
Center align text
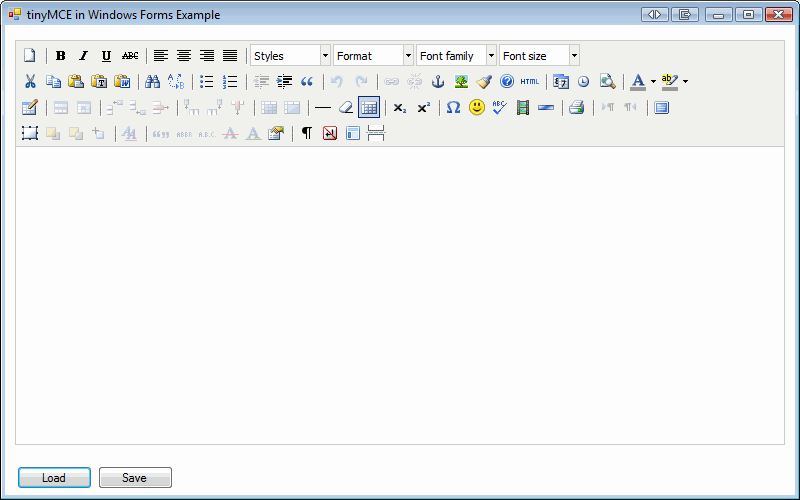184,56
